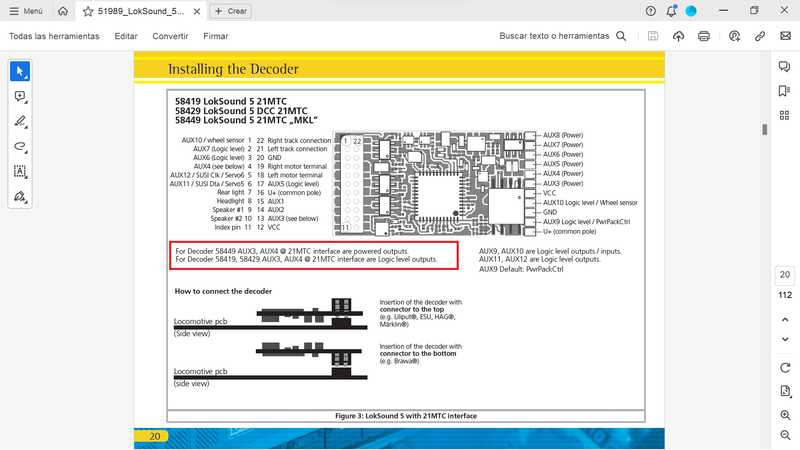This screenshot has height=450, width=800.
Task: Click the 58449 LokSound 5 21MTC MKL line
Action: [x=246, y=120]
